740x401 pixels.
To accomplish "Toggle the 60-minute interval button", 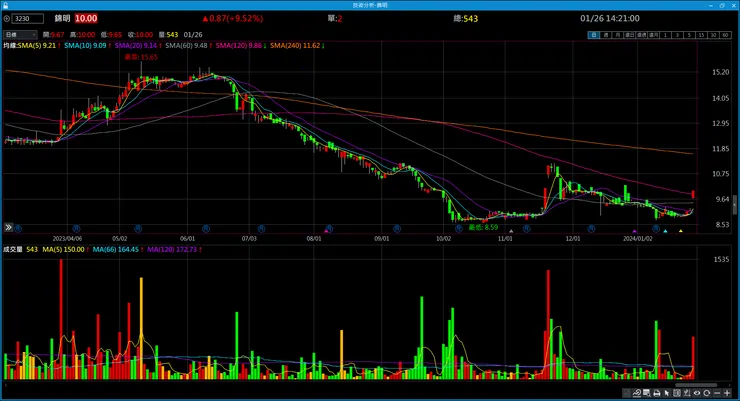I will click(x=725, y=35).
